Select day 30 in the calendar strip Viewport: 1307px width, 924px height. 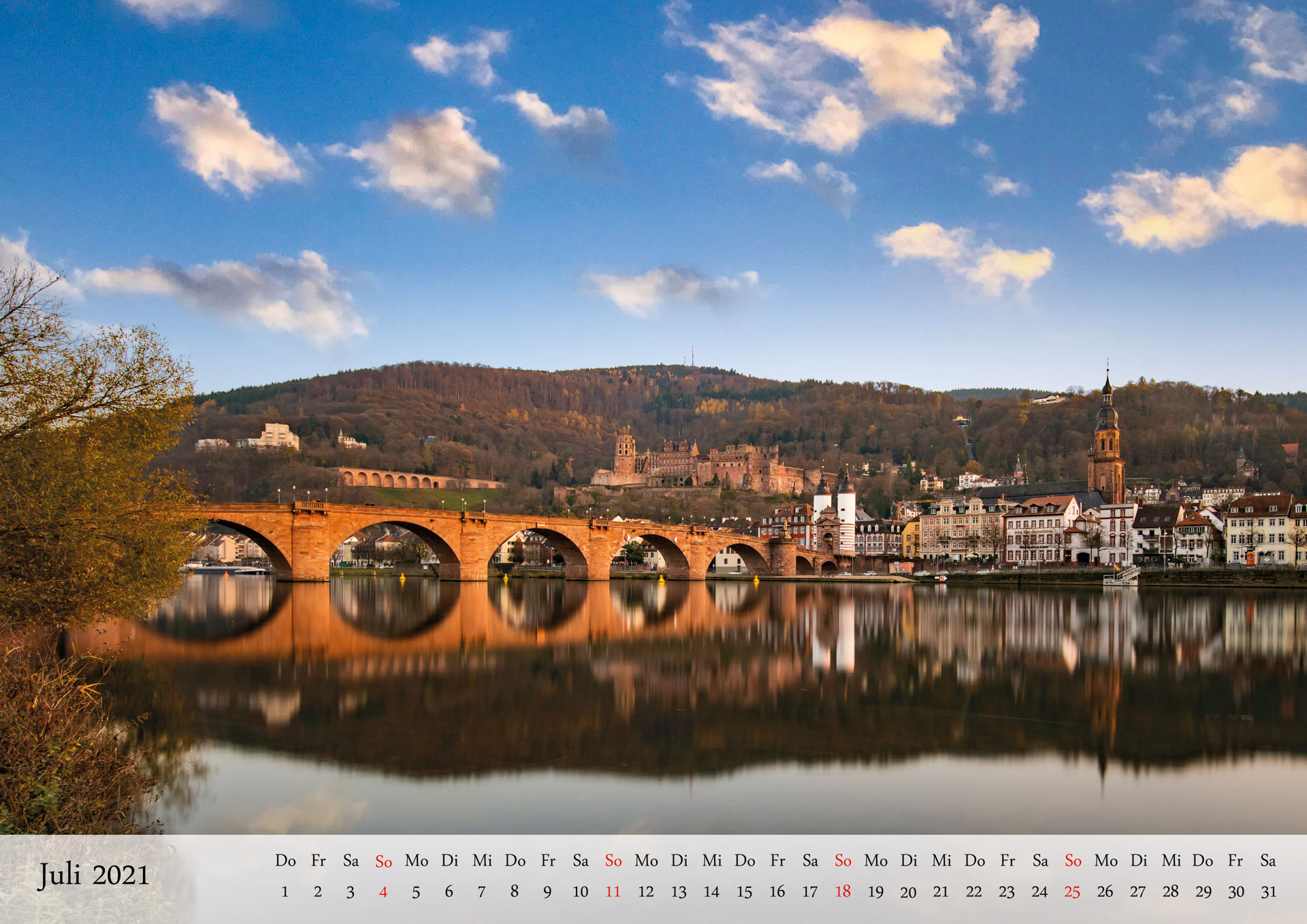point(1236,891)
